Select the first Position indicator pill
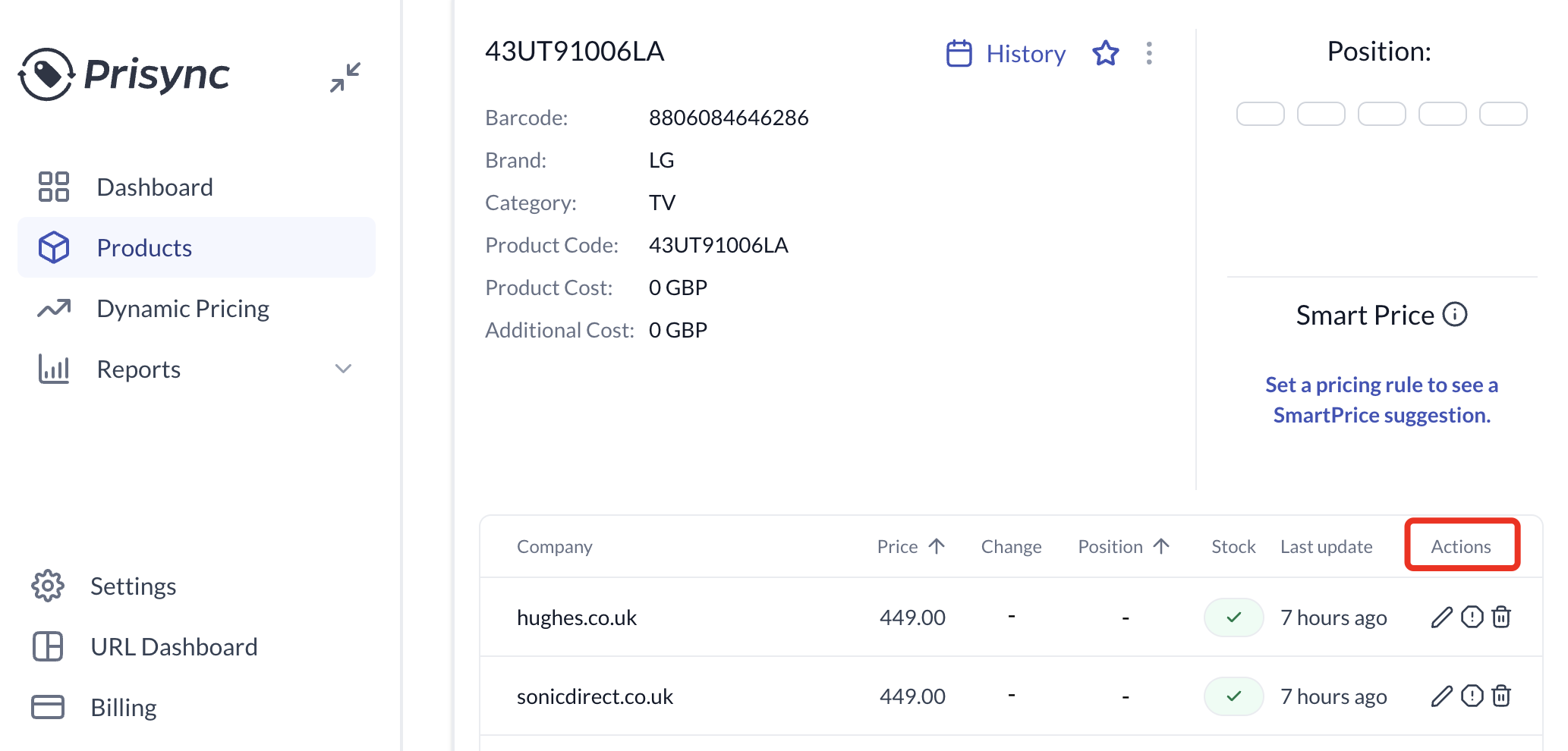The image size is (1568, 751). coord(1260,114)
